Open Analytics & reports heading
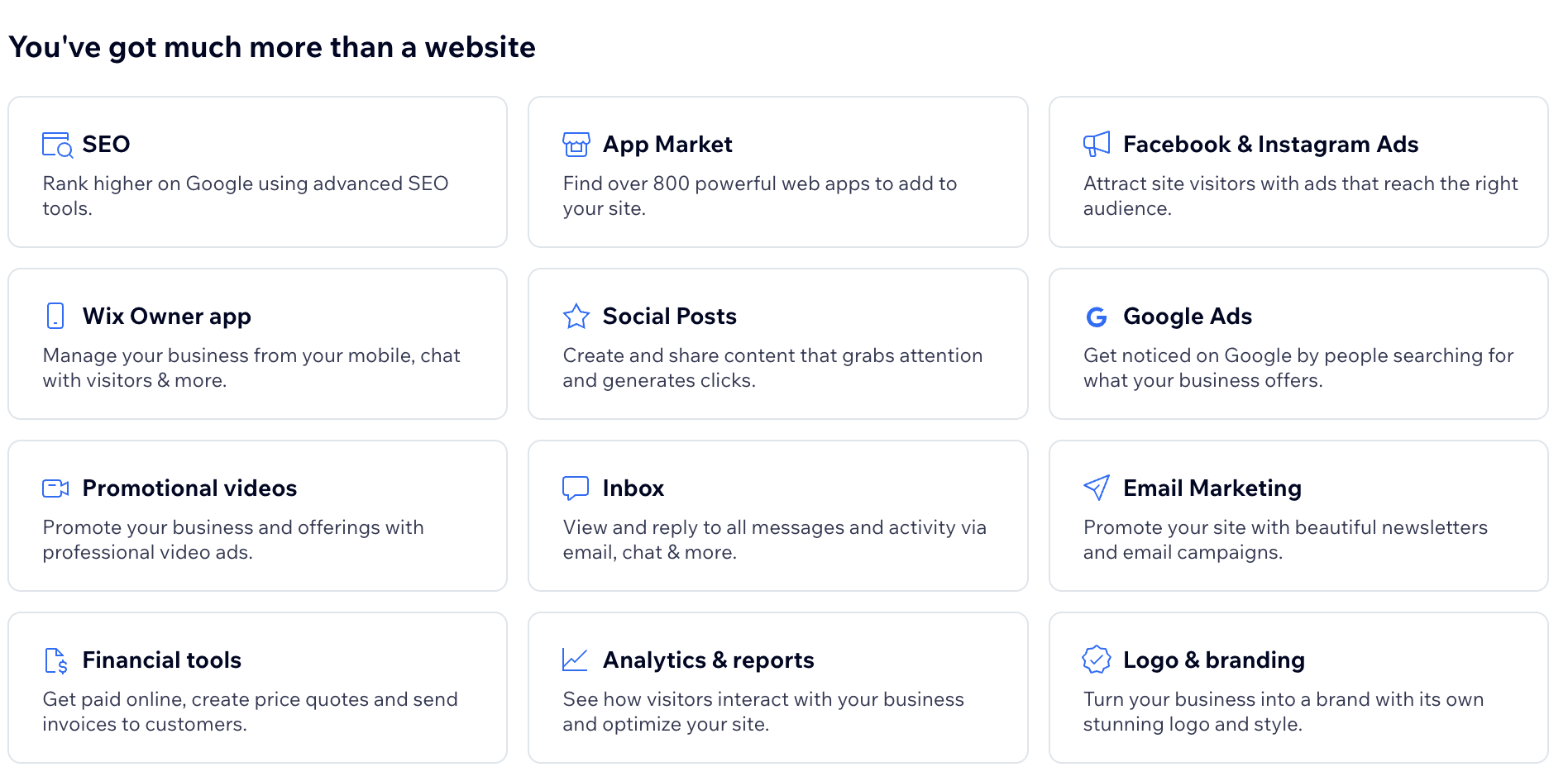This screenshot has height=767, width=1568. [x=708, y=660]
